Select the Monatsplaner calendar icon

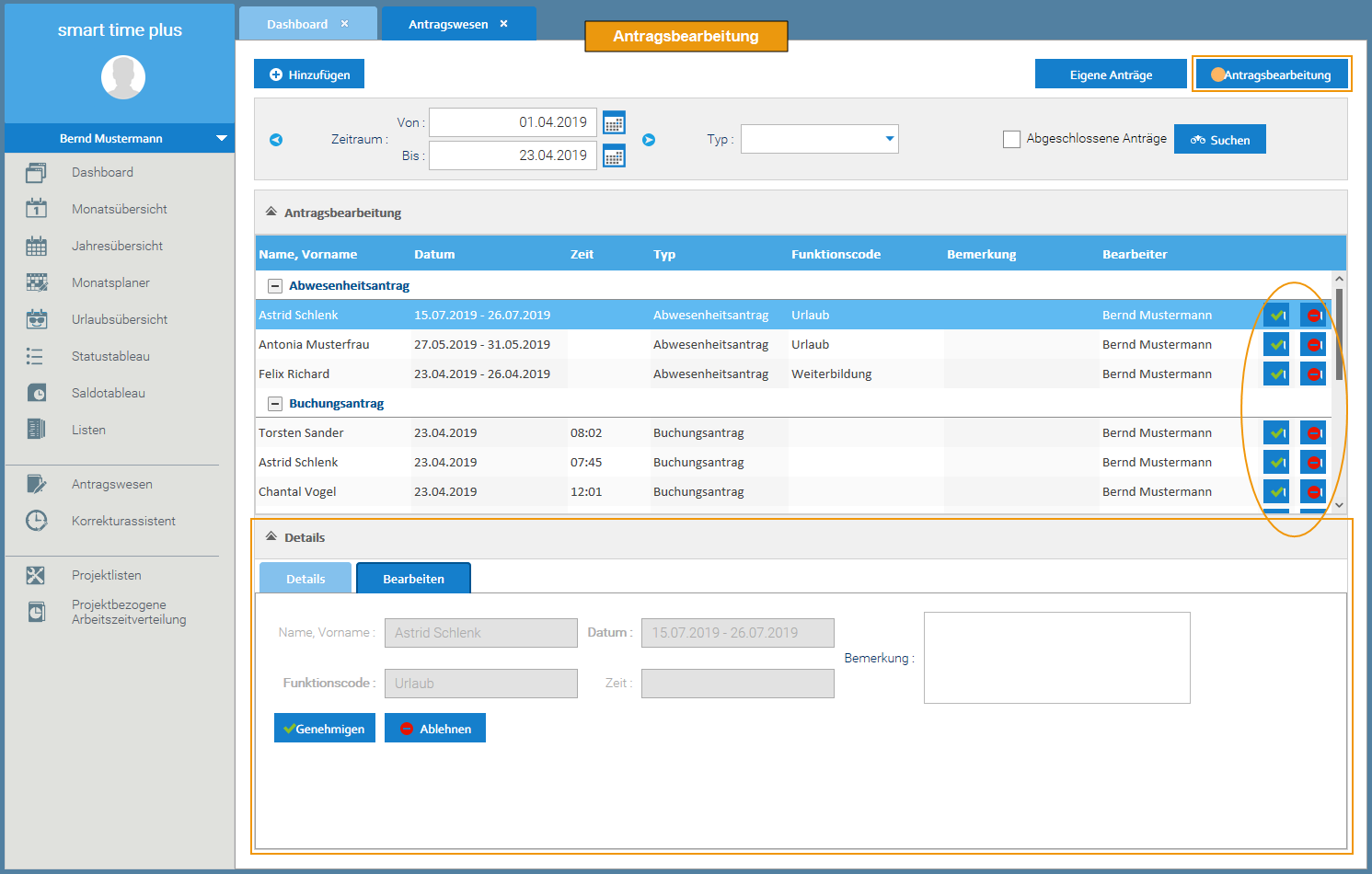coord(37,282)
